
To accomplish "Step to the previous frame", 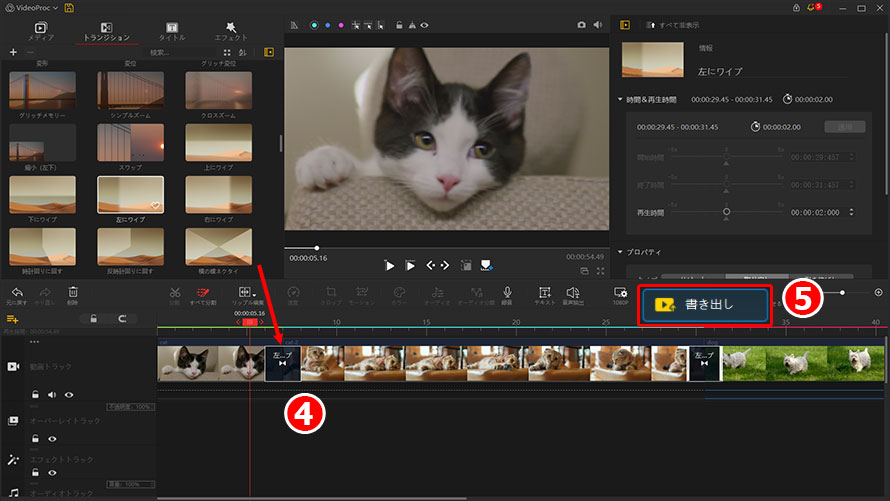I will (430, 266).
